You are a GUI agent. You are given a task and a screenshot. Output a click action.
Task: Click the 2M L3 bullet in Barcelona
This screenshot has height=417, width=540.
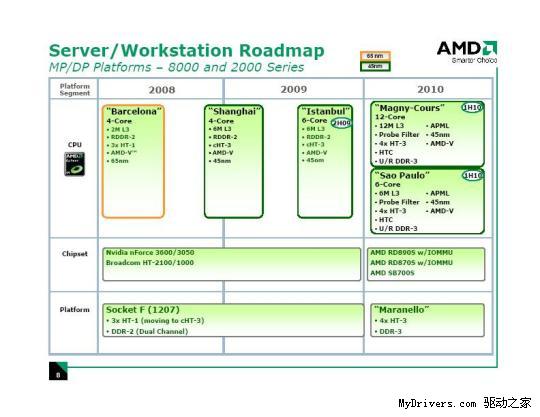118,129
